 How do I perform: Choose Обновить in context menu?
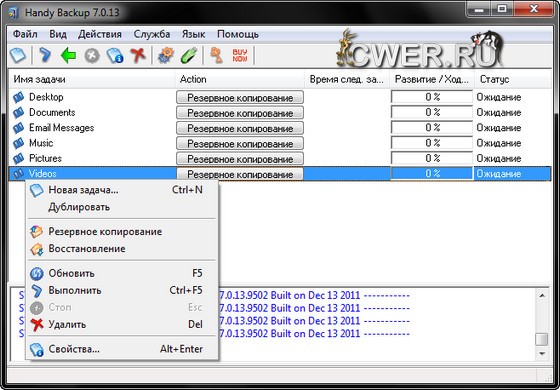[122, 274]
